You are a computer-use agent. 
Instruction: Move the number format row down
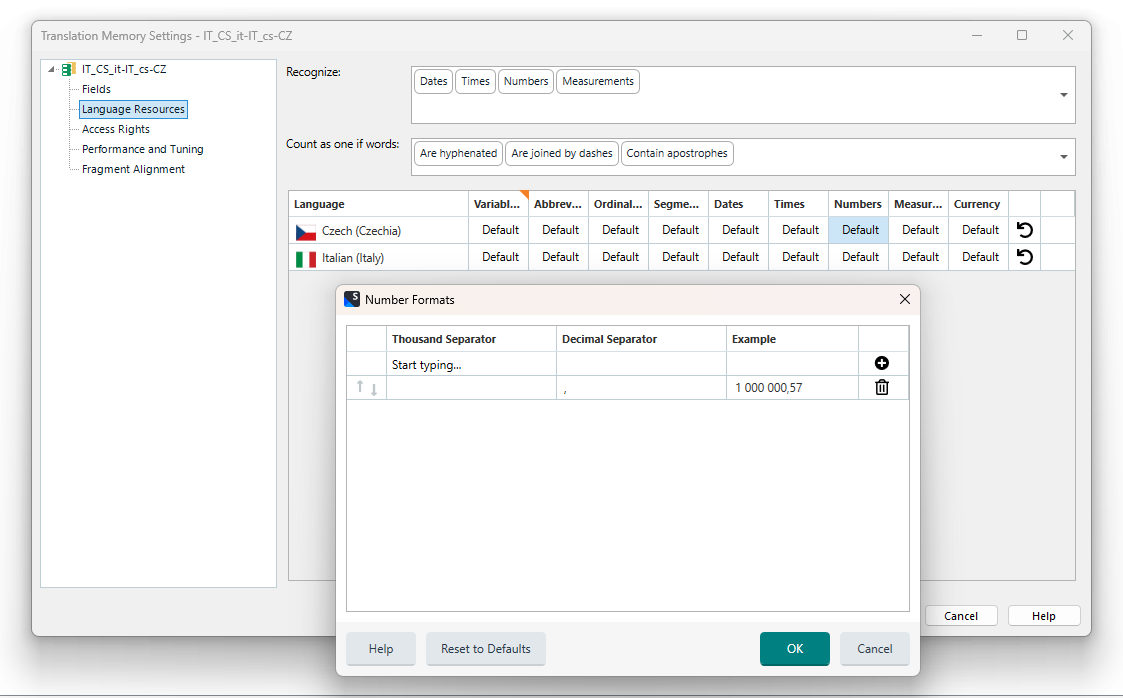coord(374,390)
